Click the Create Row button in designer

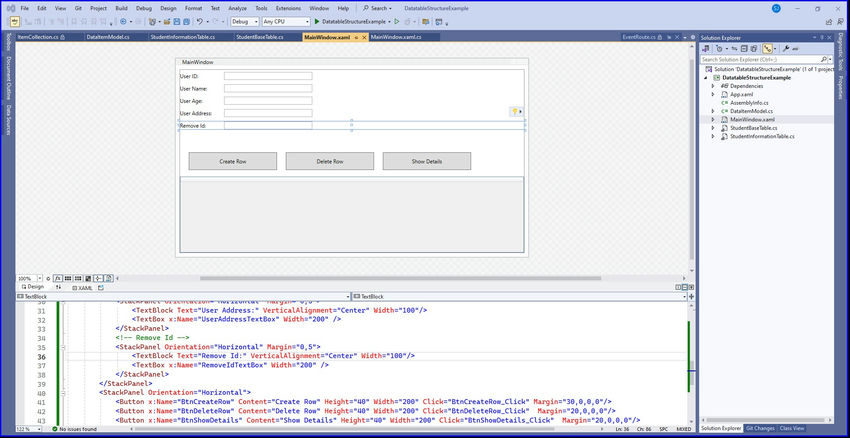pos(232,161)
